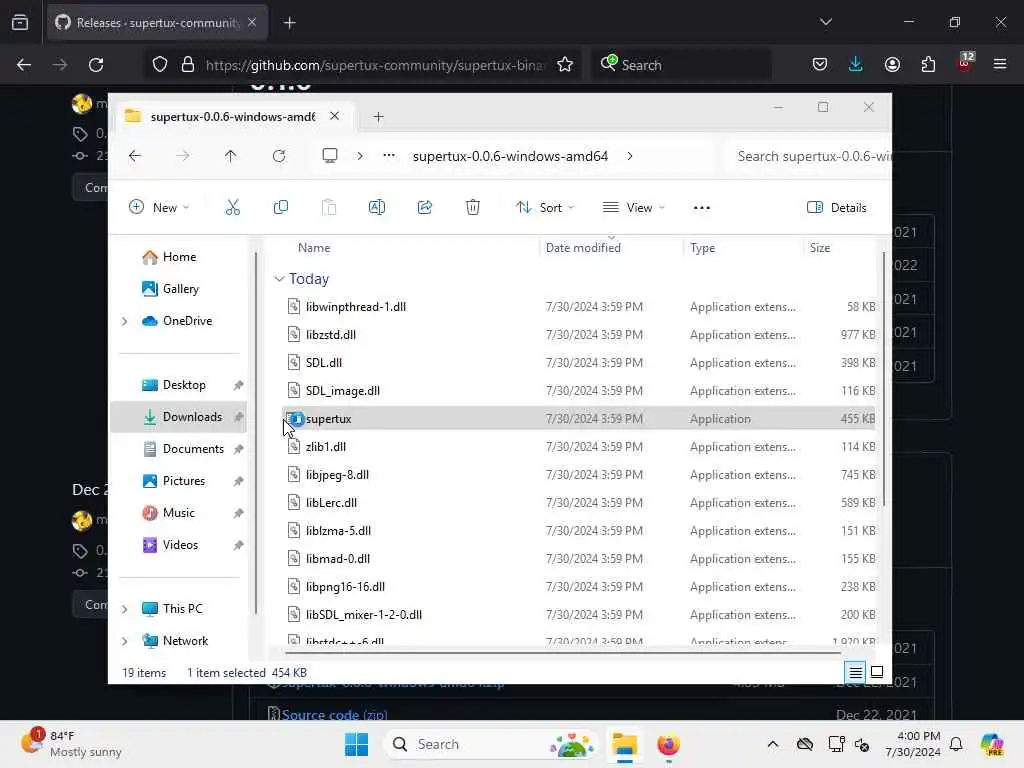Viewport: 1024px width, 768px height.
Task: Open the See more three-dots toolbar menu
Action: pos(701,208)
